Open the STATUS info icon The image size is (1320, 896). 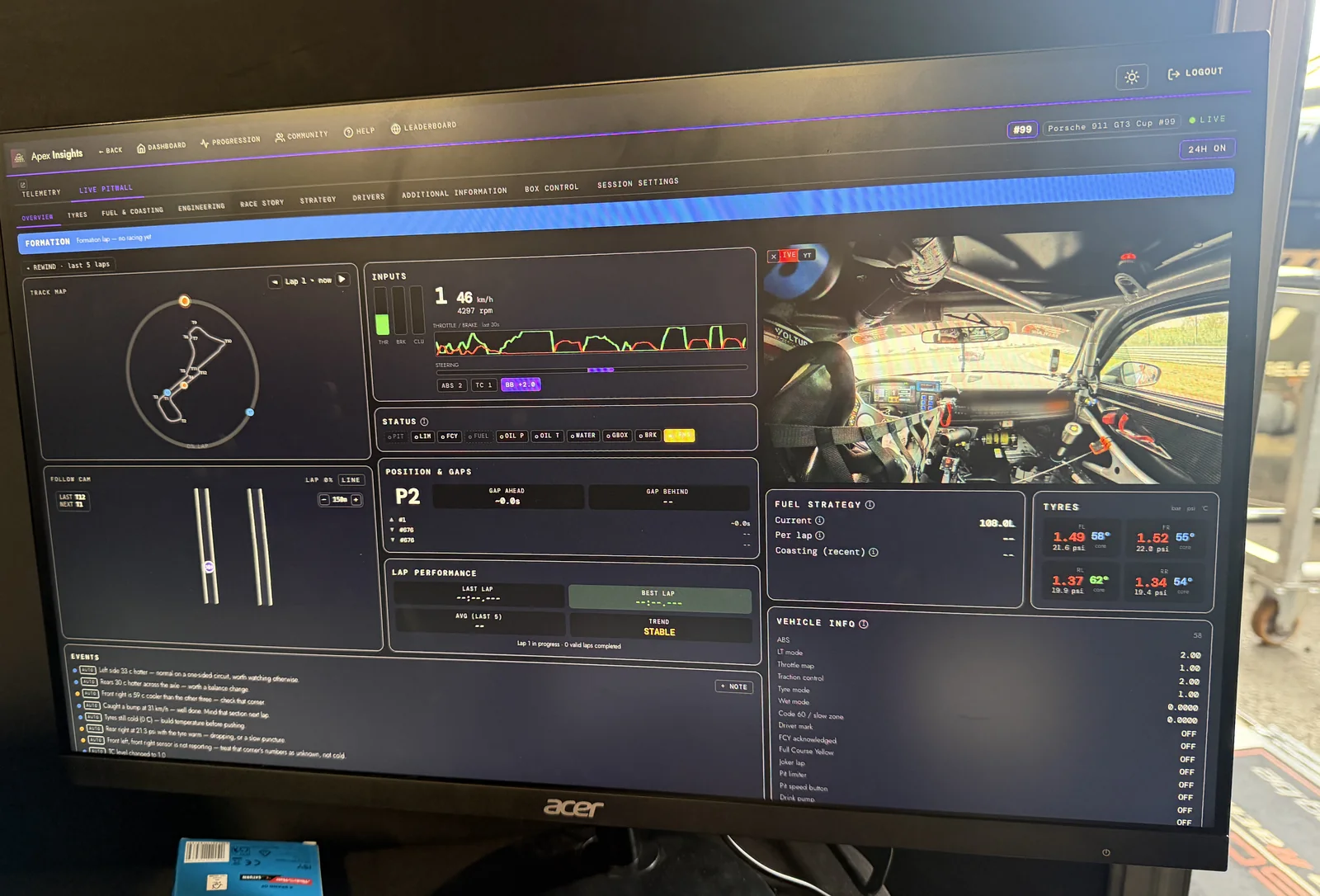click(424, 422)
